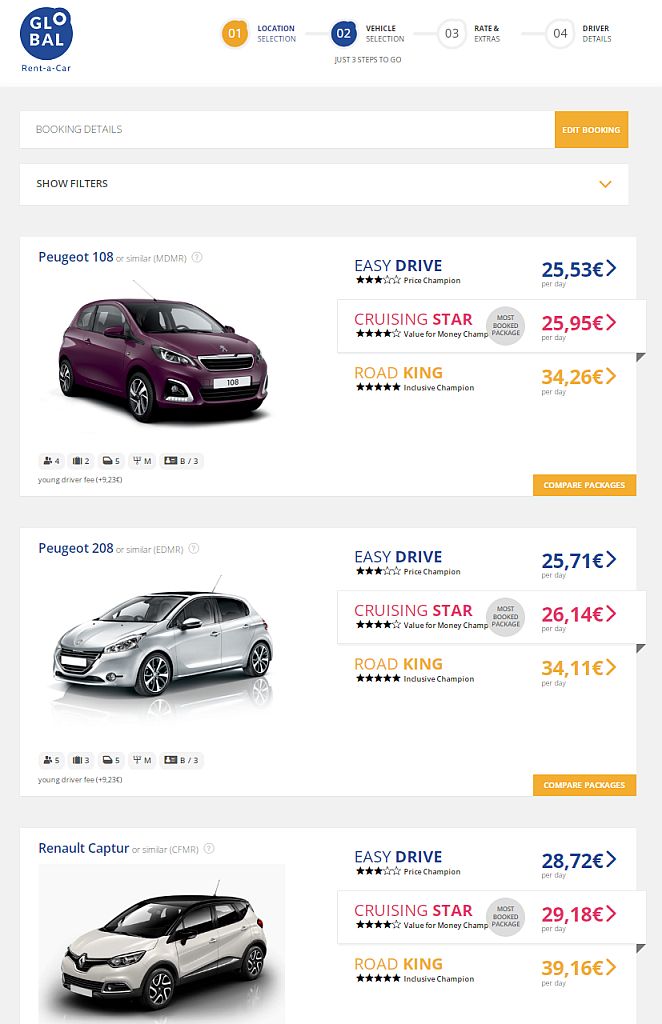Image resolution: width=662 pixels, height=1024 pixels.
Task: Select the EASY DRIVE package for Renault Captur
Action: click(x=398, y=856)
